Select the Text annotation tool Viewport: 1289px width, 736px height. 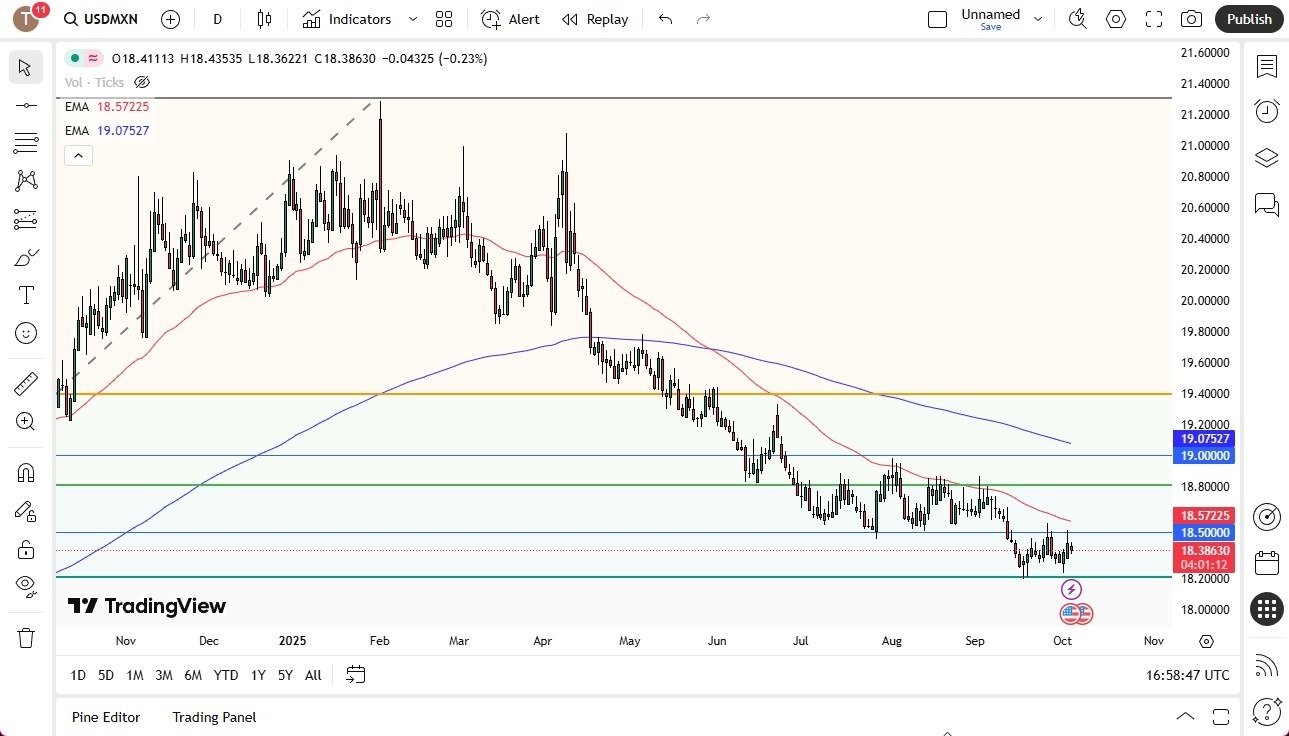pos(26,295)
